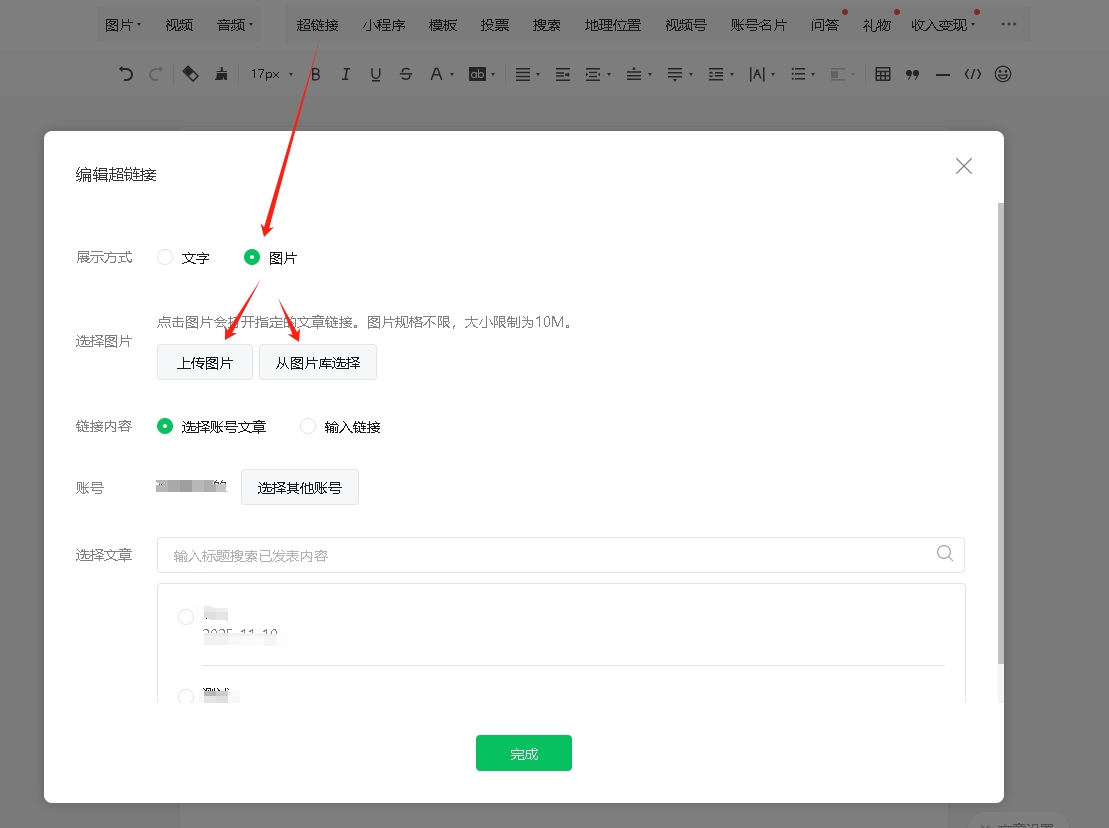This screenshot has width=1109, height=828.
Task: Click the 上传图片 button
Action: tap(205, 363)
